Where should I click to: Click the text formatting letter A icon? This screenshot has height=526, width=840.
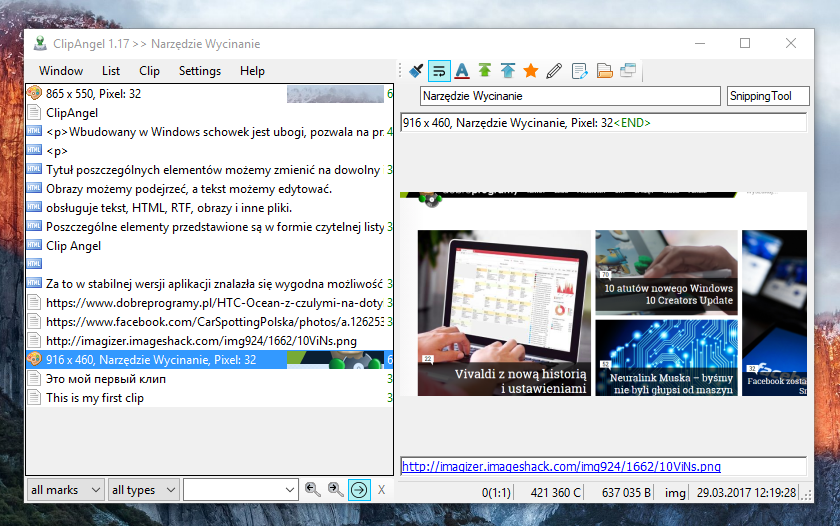click(x=462, y=71)
